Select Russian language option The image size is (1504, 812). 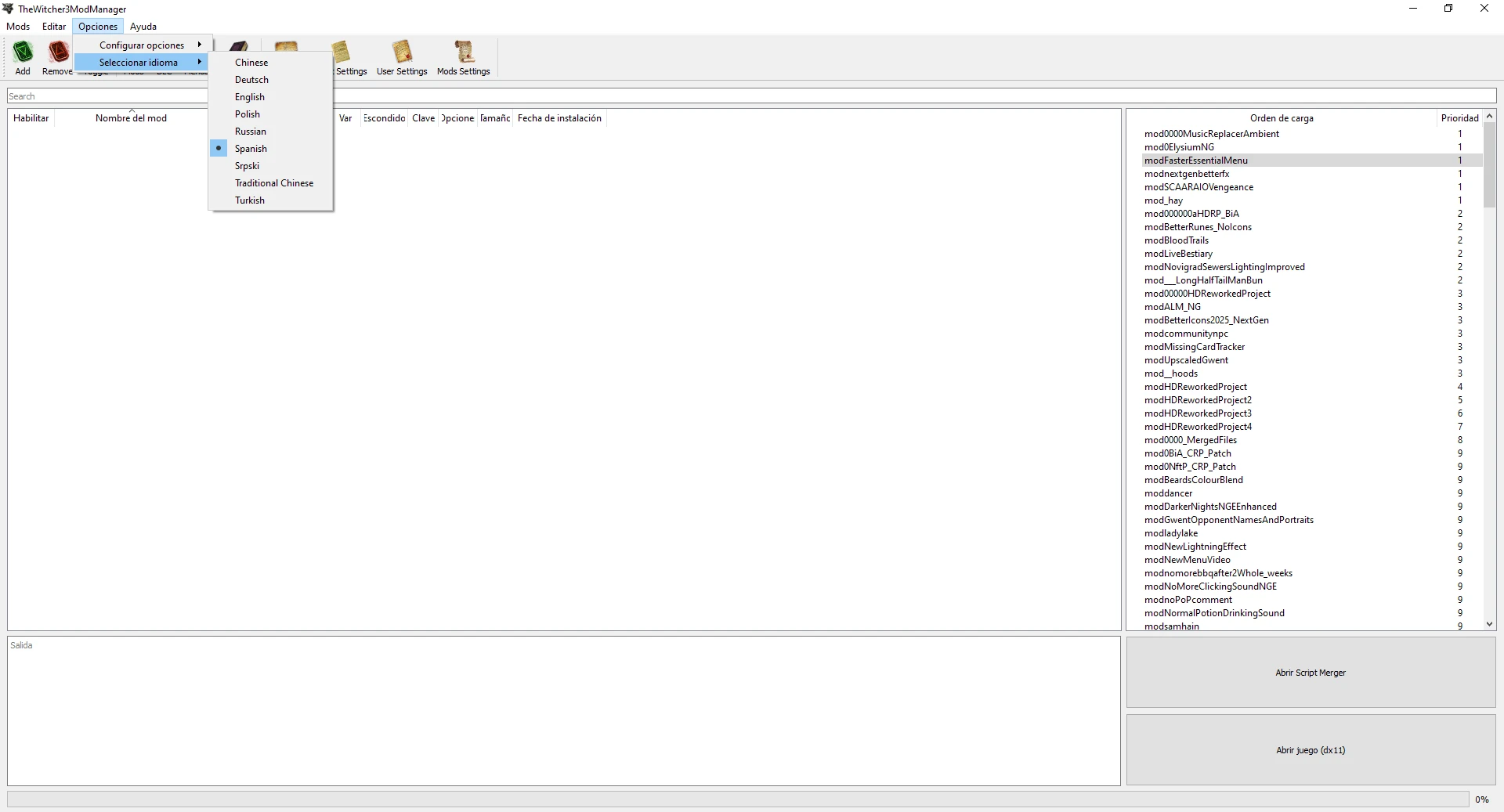271,132
